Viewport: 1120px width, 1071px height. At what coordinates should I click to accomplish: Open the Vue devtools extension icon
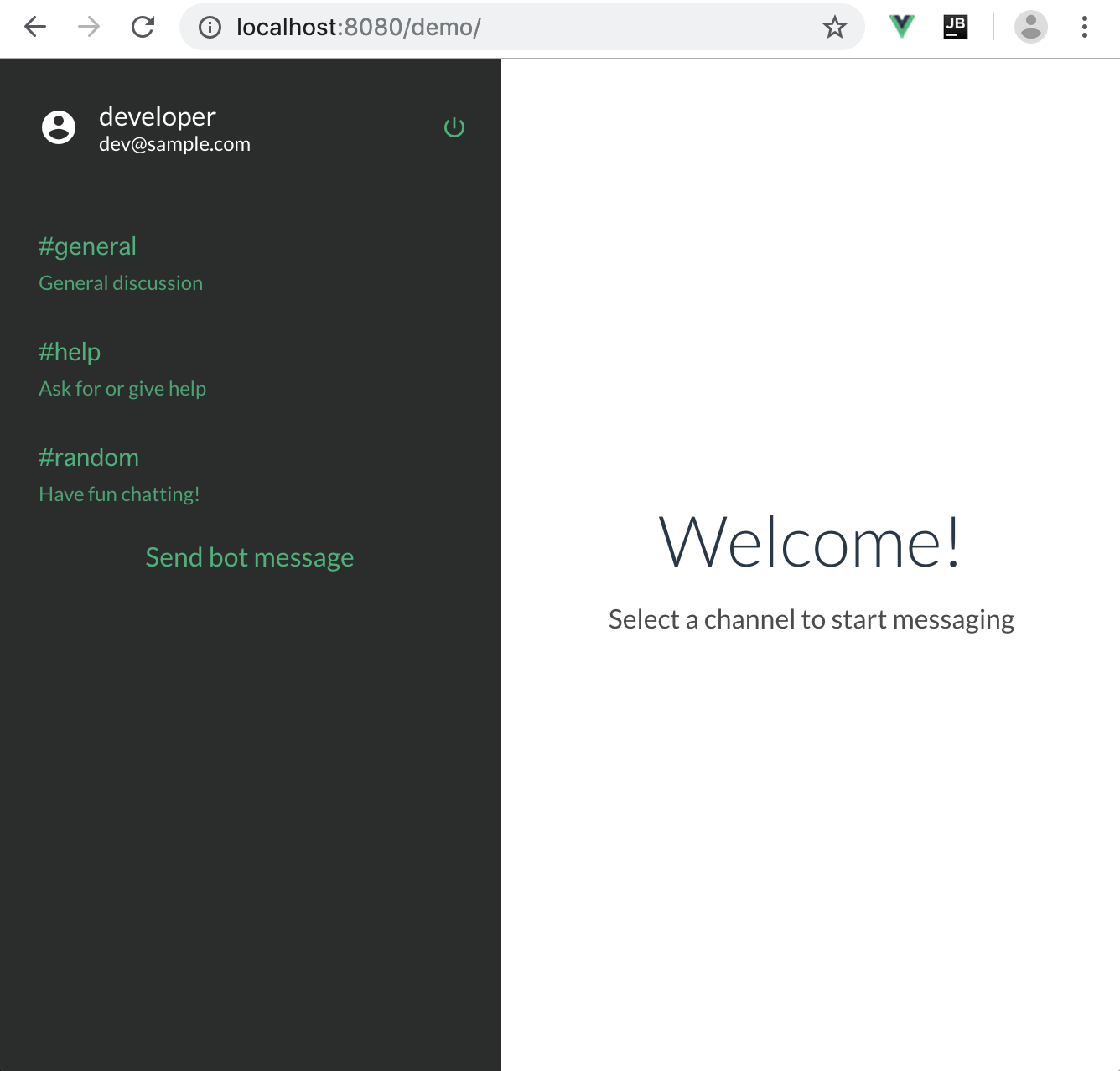tap(902, 27)
